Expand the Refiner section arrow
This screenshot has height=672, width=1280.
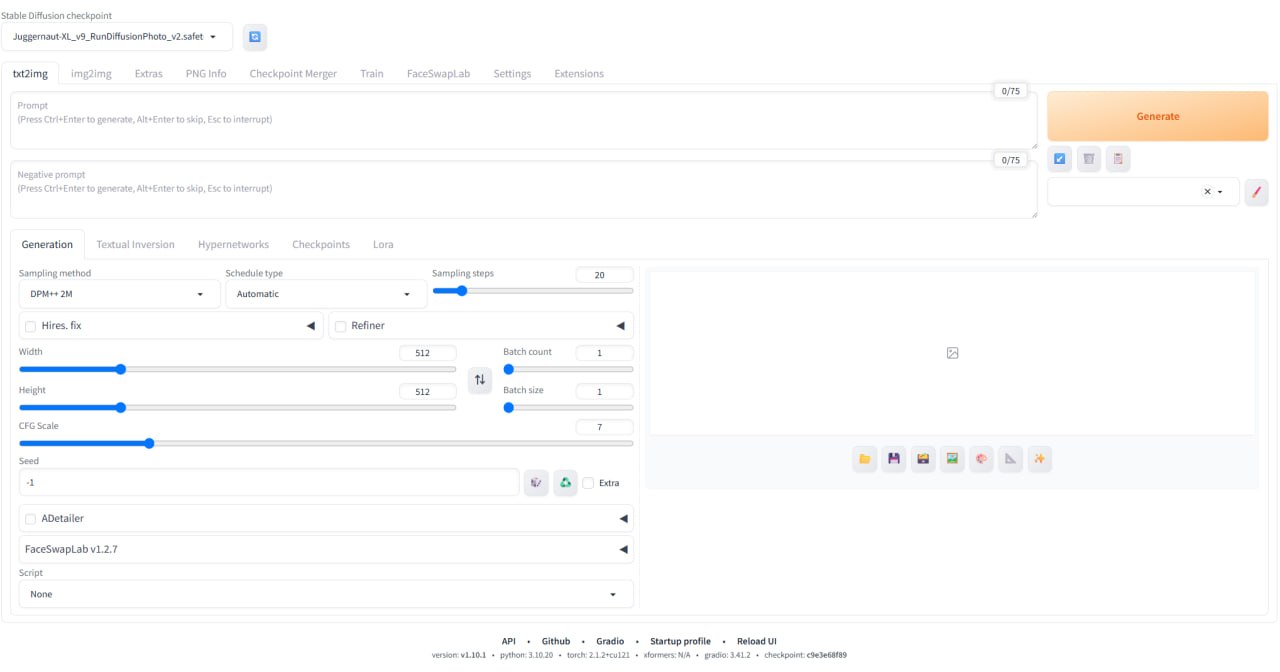point(620,326)
